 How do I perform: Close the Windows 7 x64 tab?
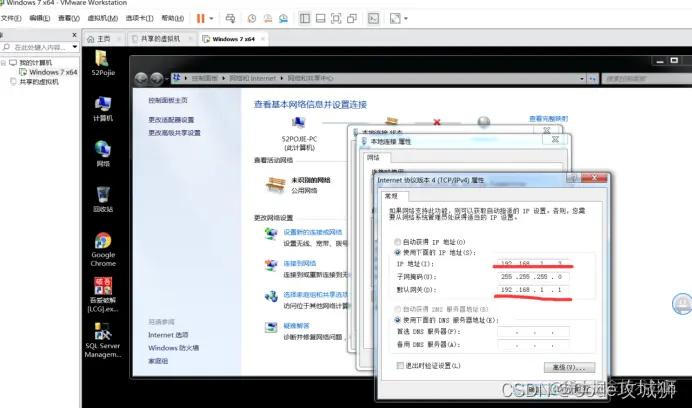tap(263, 39)
